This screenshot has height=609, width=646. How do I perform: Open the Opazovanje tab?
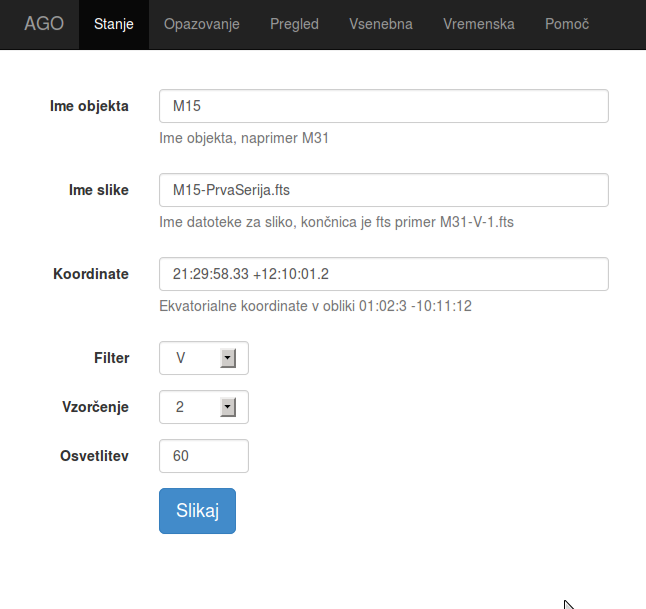pos(201,24)
